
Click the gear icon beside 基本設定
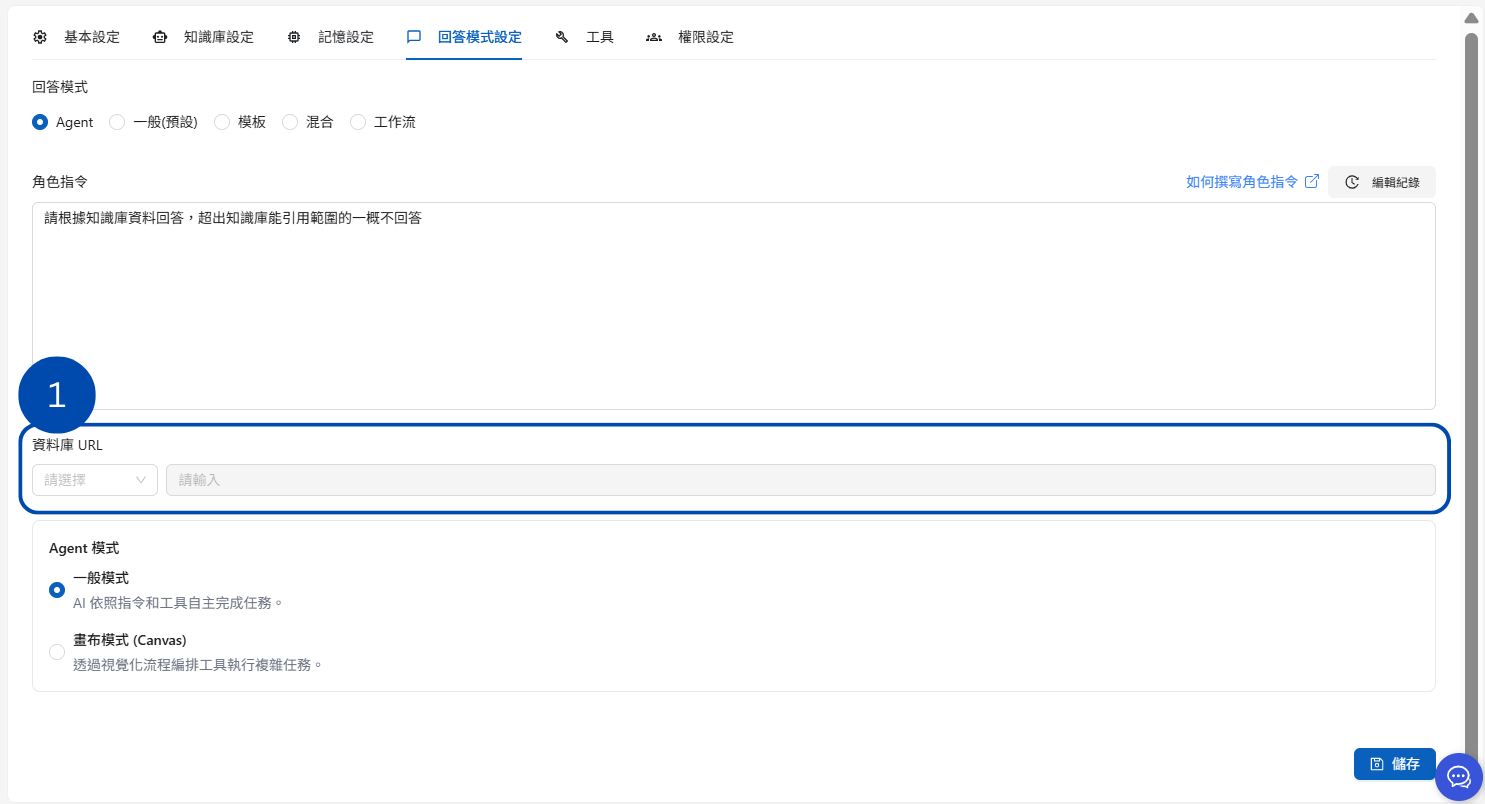[40, 37]
